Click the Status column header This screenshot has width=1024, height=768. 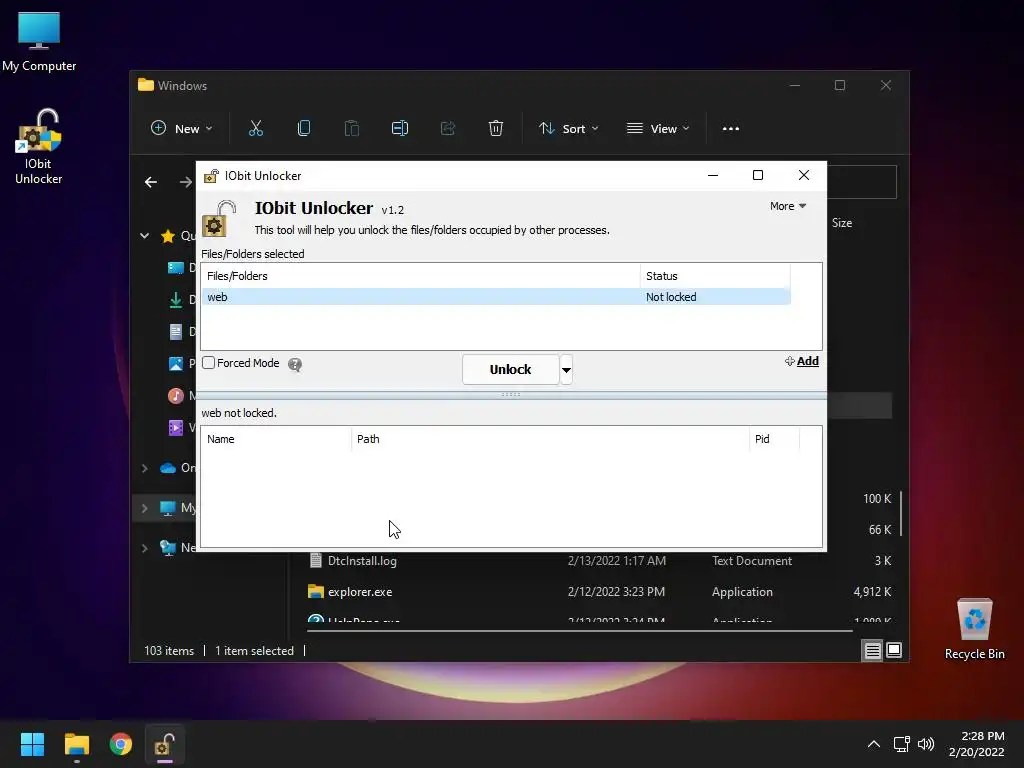pyautogui.click(x=715, y=276)
